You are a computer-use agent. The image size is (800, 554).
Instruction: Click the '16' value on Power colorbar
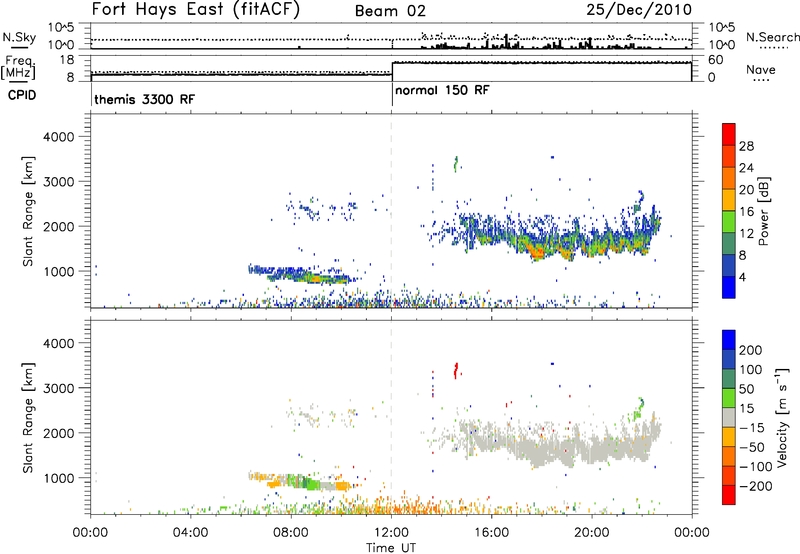coord(746,212)
